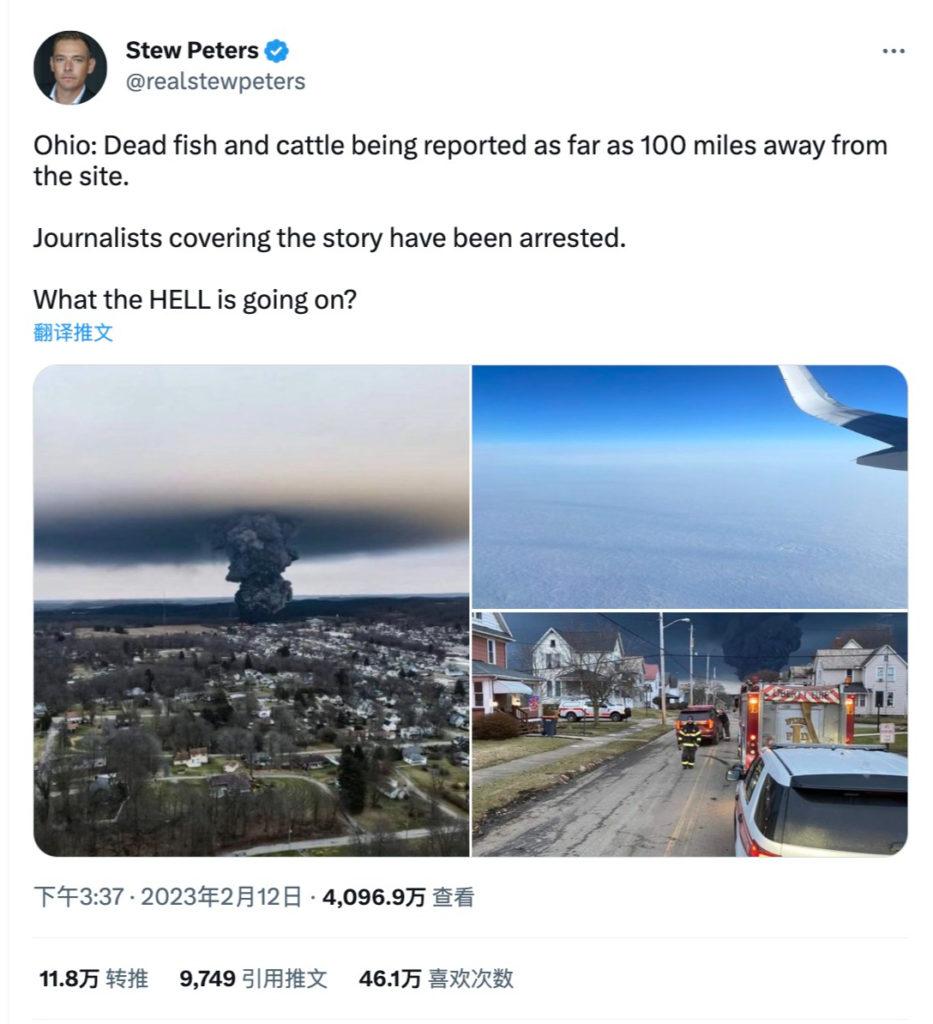Click "What the HELL is going on?" text

(x=195, y=300)
